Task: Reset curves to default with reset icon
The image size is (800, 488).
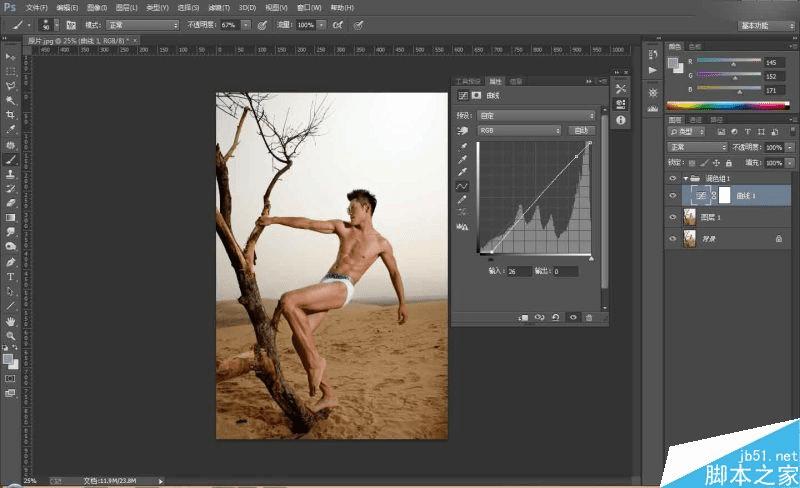Action: click(x=555, y=317)
